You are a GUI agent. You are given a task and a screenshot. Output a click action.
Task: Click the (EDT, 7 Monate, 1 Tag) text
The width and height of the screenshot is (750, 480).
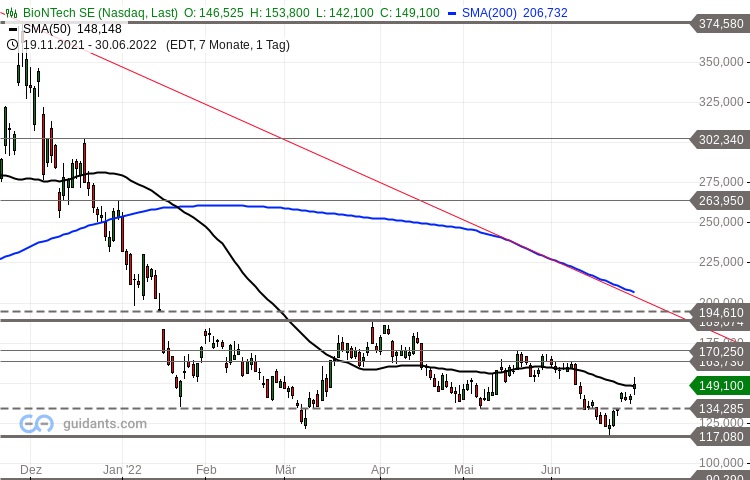(228, 45)
